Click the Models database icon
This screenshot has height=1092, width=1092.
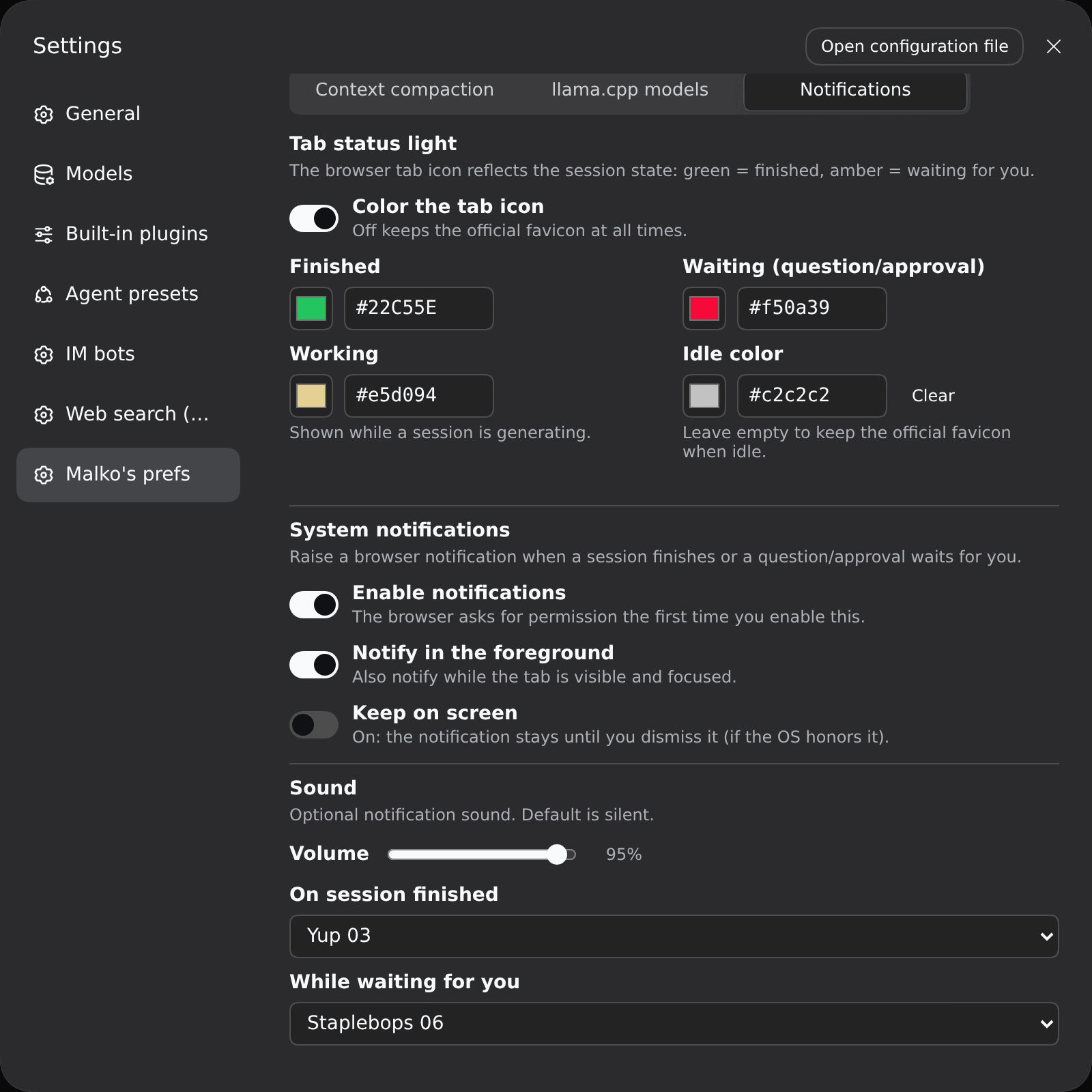(44, 174)
